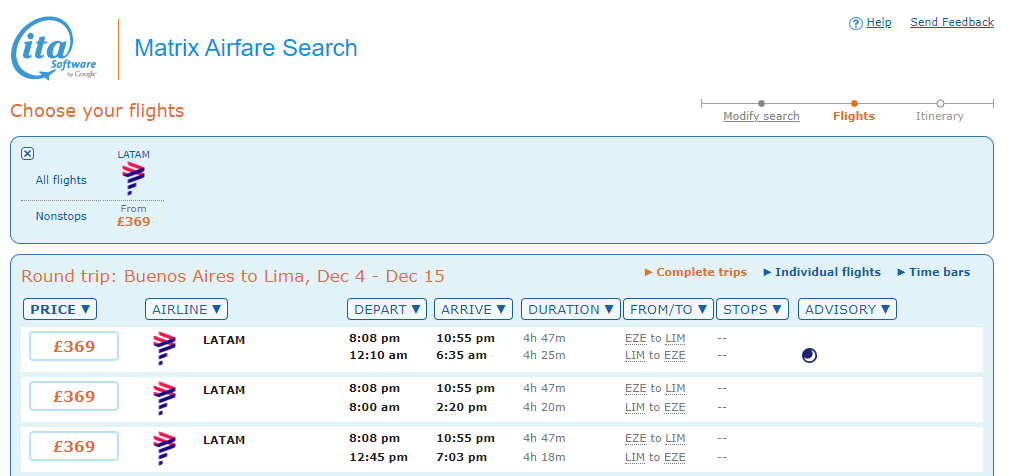Click the From £369 nonstop price
This screenshot has height=476, width=1019.
click(x=133, y=216)
